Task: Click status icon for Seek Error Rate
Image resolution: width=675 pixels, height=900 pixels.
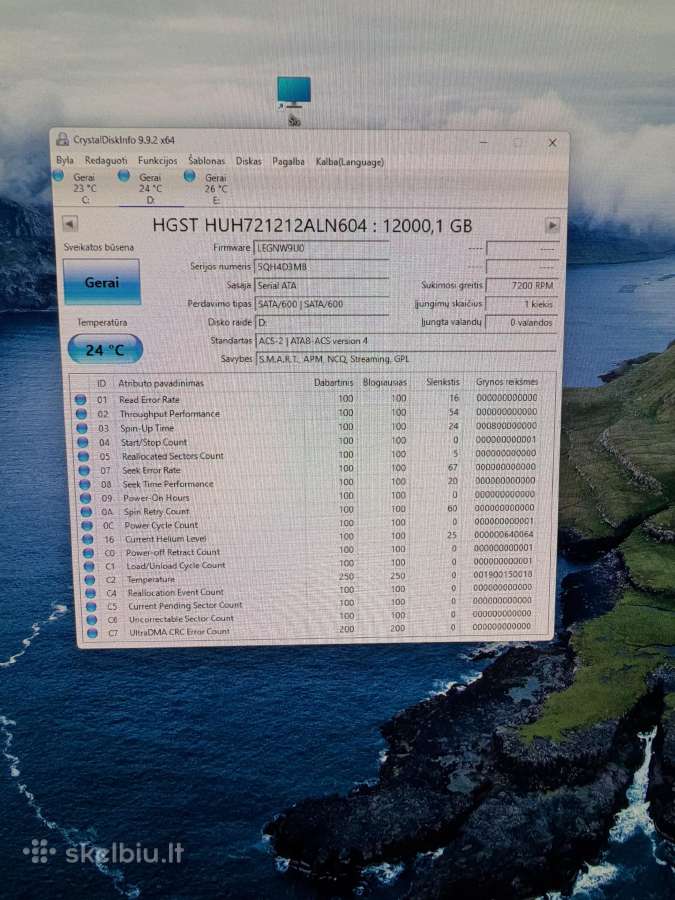Action: (84, 470)
